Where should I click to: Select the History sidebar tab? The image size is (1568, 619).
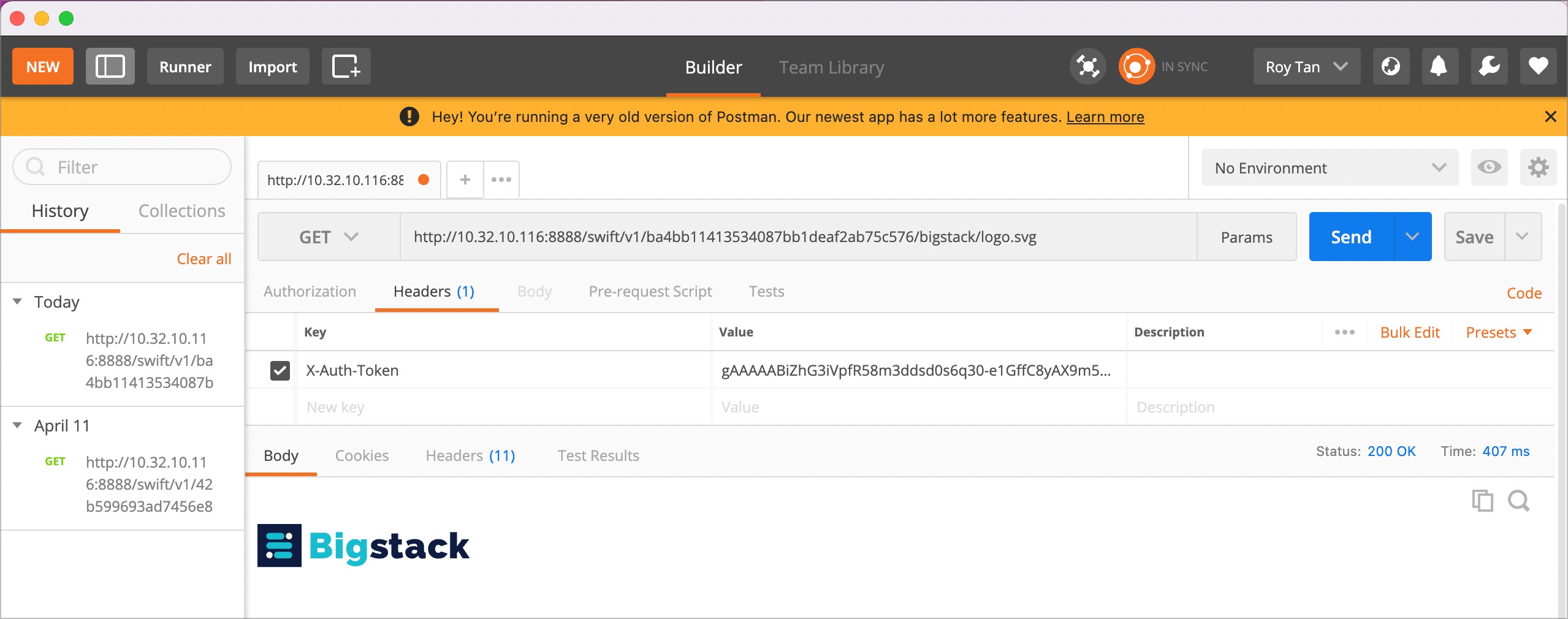point(60,211)
